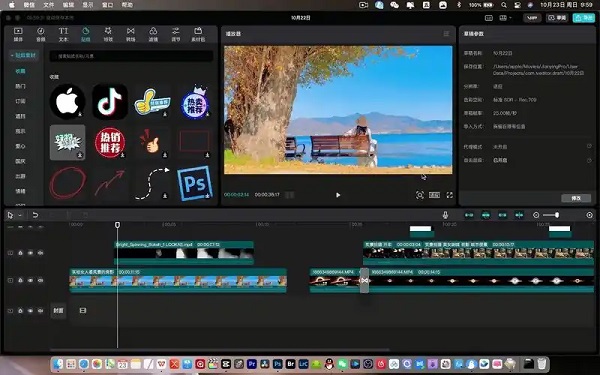
Task: Select the highlighted Stickers (贴纸) tab icon
Action: coord(86,34)
